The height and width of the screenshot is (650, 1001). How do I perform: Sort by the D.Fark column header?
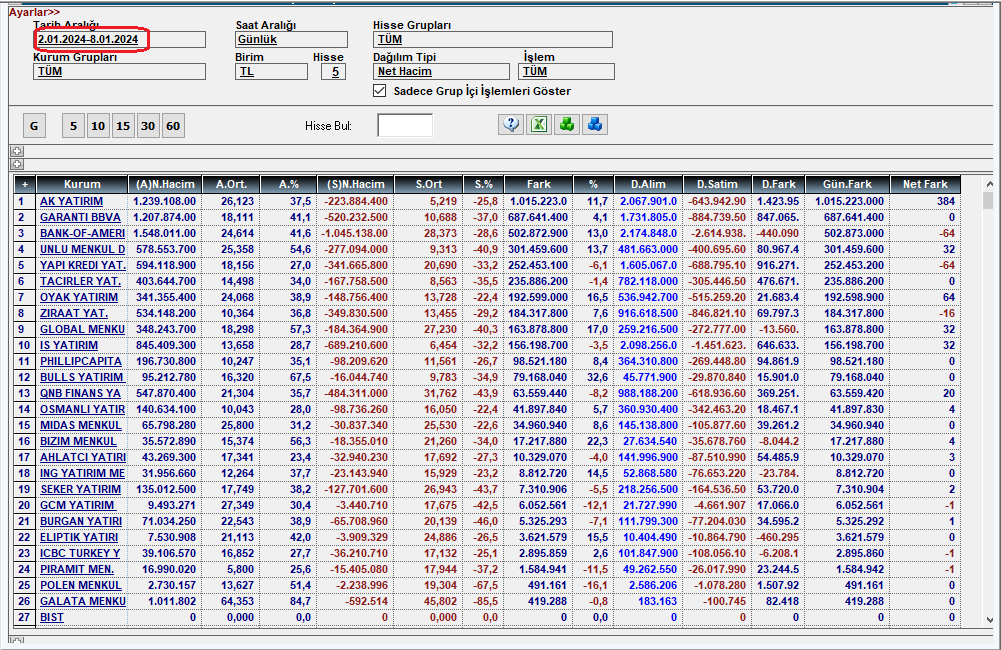point(779,184)
